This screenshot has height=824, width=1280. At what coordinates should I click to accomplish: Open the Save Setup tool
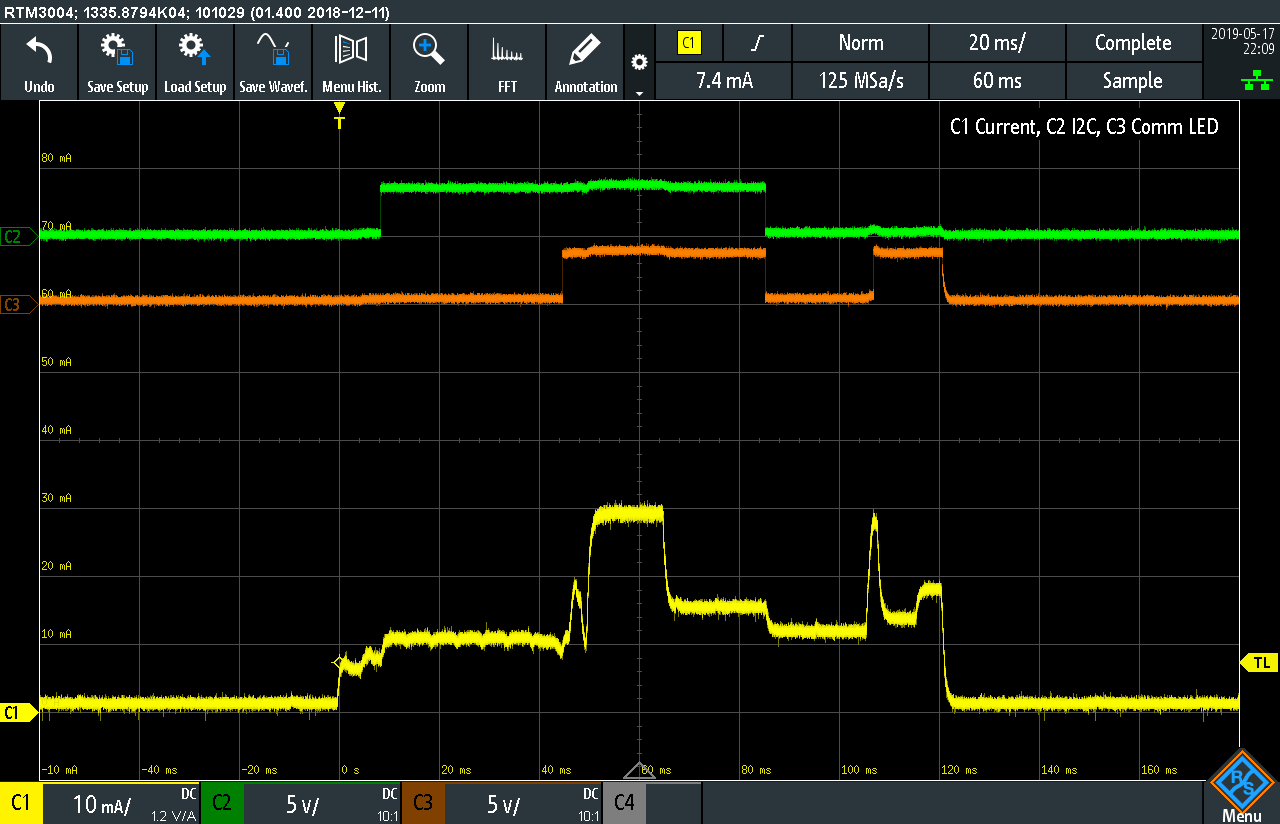pyautogui.click(x=117, y=62)
